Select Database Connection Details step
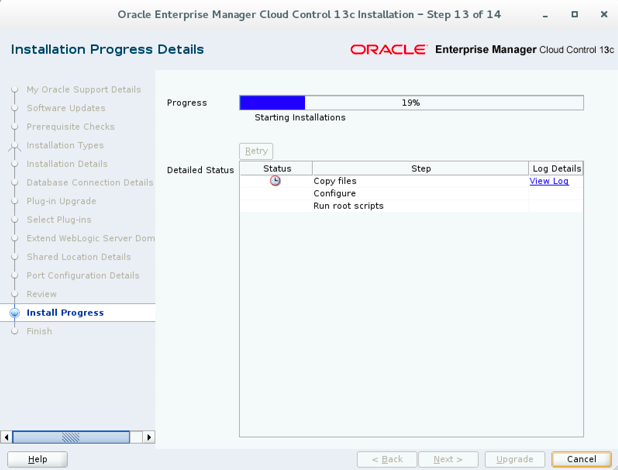Screen dimensions: 618x470 (90, 183)
